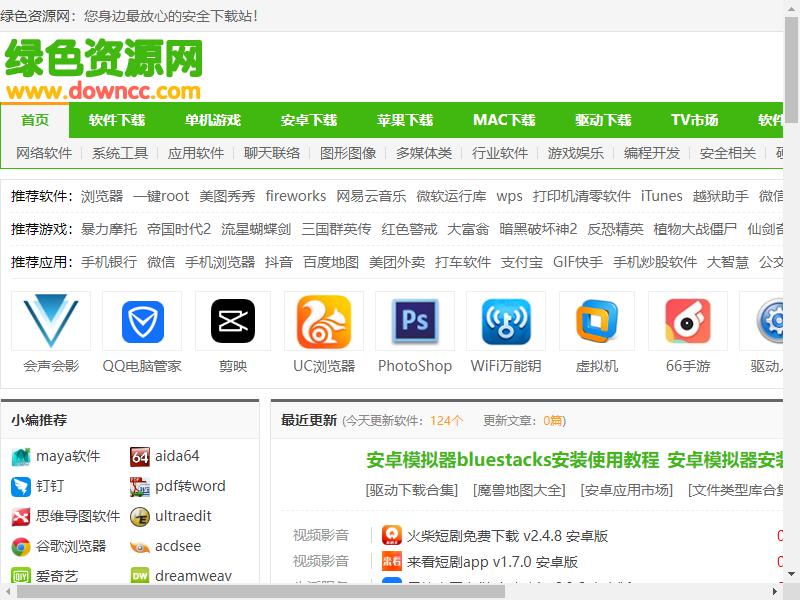
Task: Open the 软件下载 menu
Action: coord(117,120)
